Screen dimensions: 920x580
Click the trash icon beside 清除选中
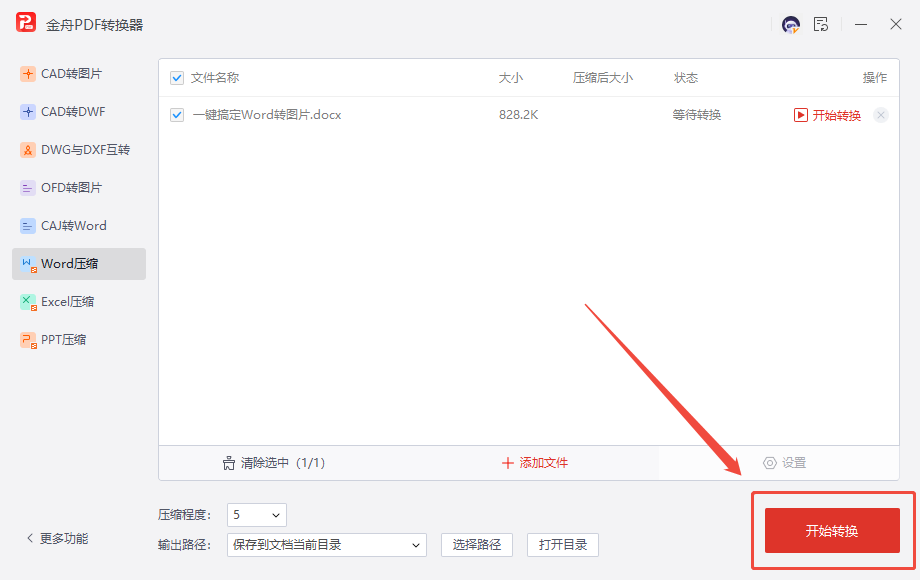click(x=229, y=463)
